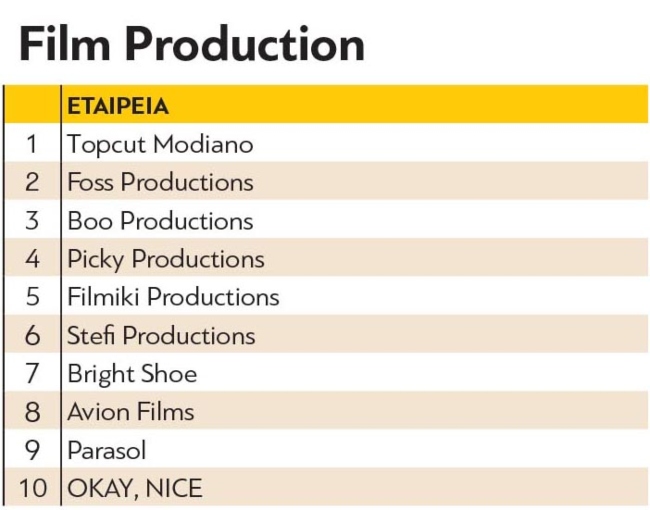Click the Film Production title
650x510 pixels.
coord(192,45)
